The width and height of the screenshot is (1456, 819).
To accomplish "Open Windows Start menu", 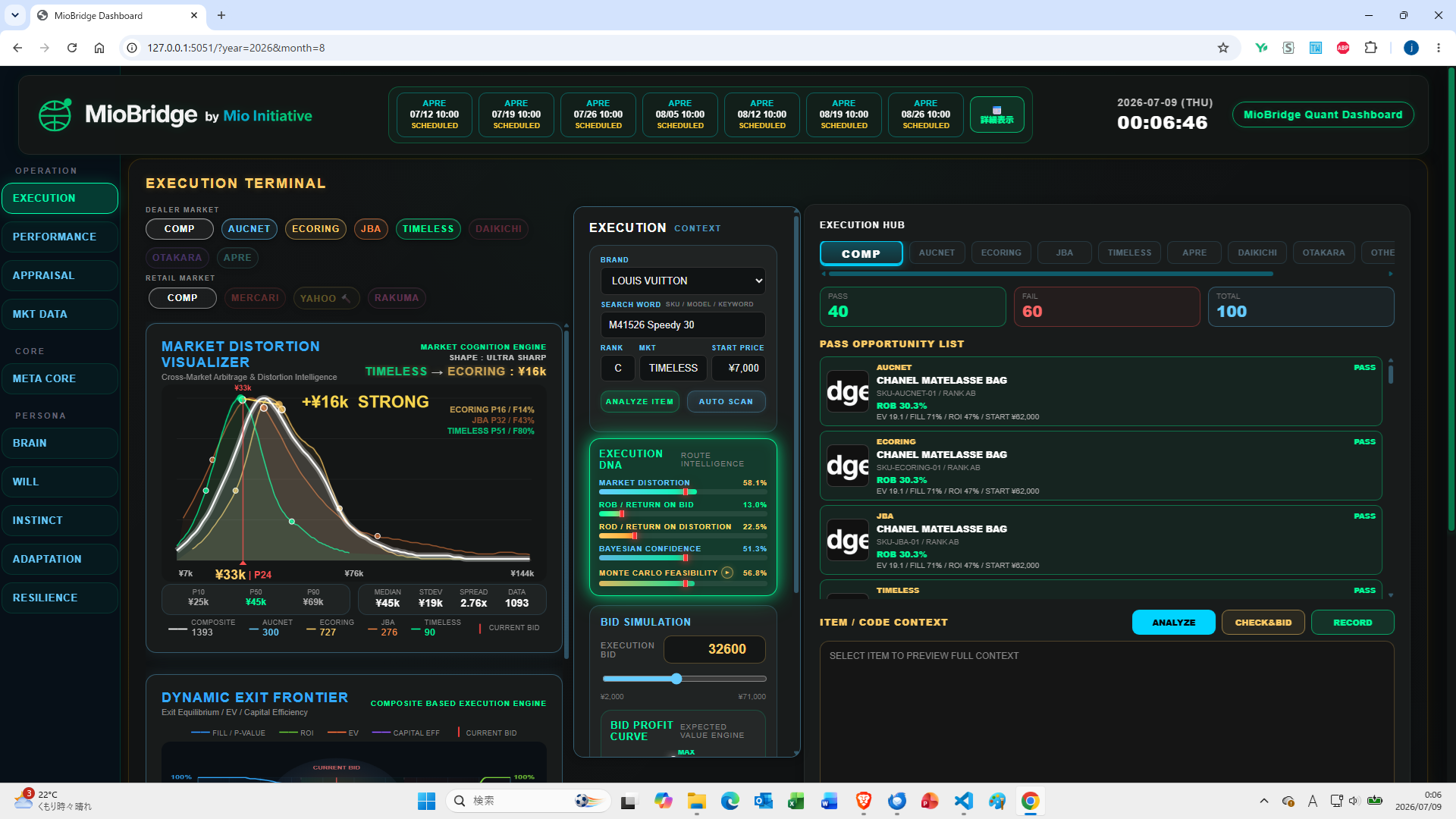I will click(426, 801).
